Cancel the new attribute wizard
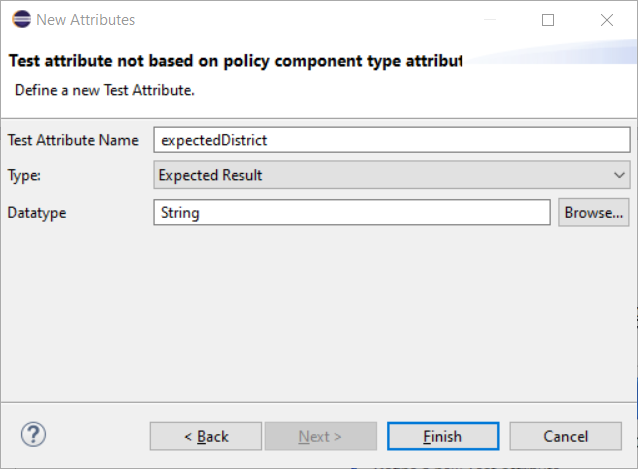Image resolution: width=638 pixels, height=469 pixels. coord(566,436)
